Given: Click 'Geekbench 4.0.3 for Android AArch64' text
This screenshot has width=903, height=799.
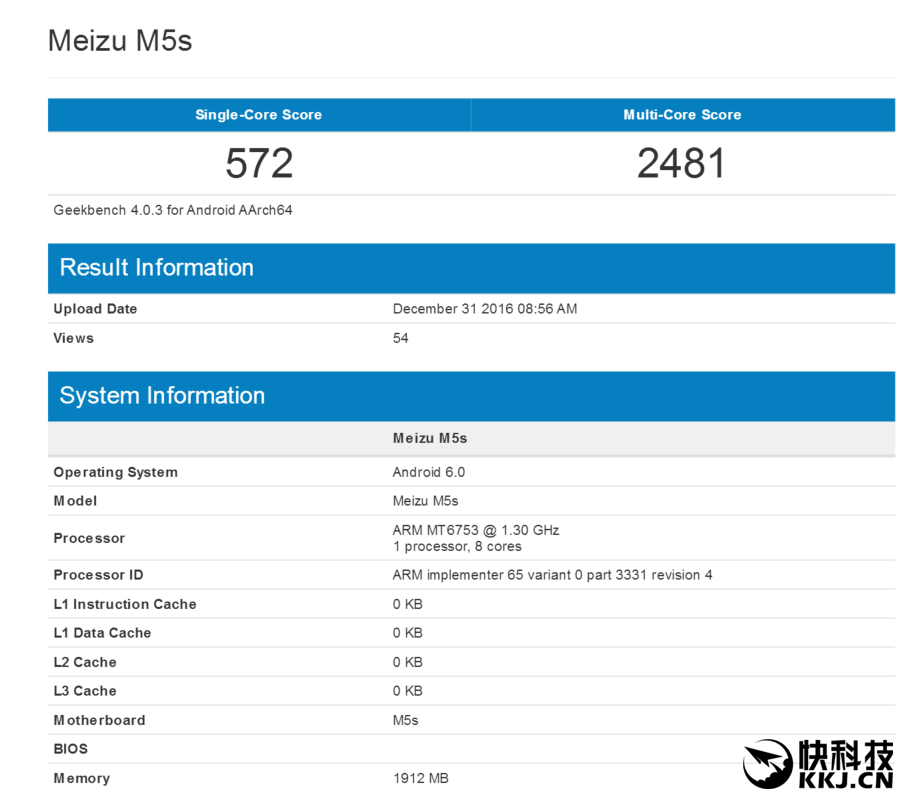Looking at the screenshot, I should (x=173, y=210).
